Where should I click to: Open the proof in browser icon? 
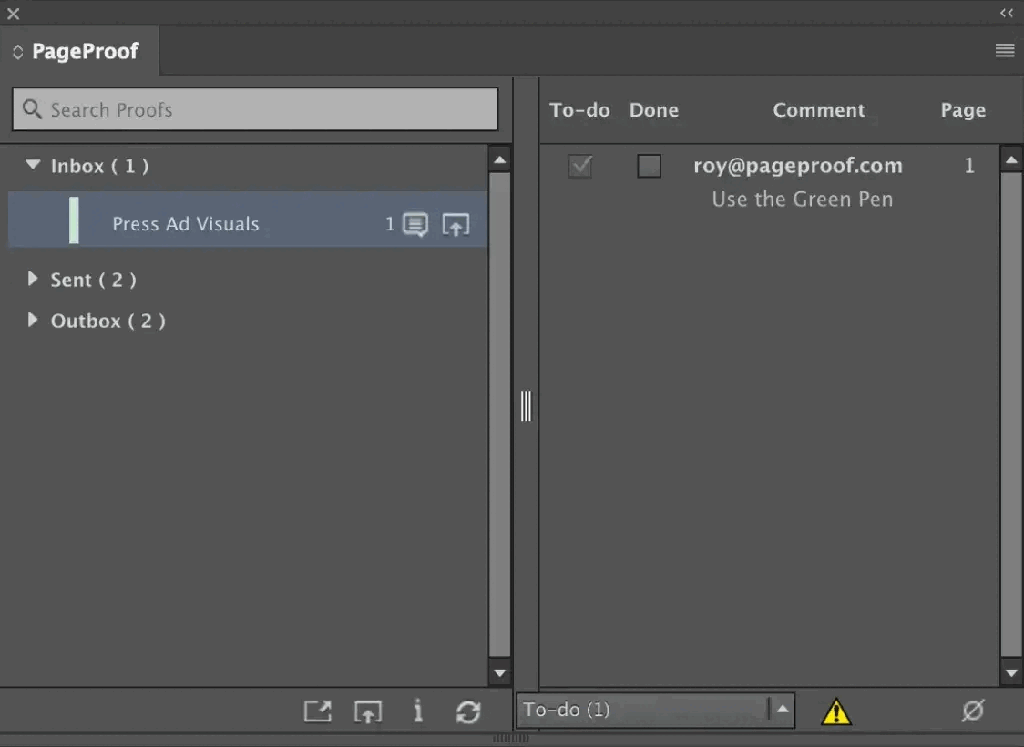click(317, 711)
